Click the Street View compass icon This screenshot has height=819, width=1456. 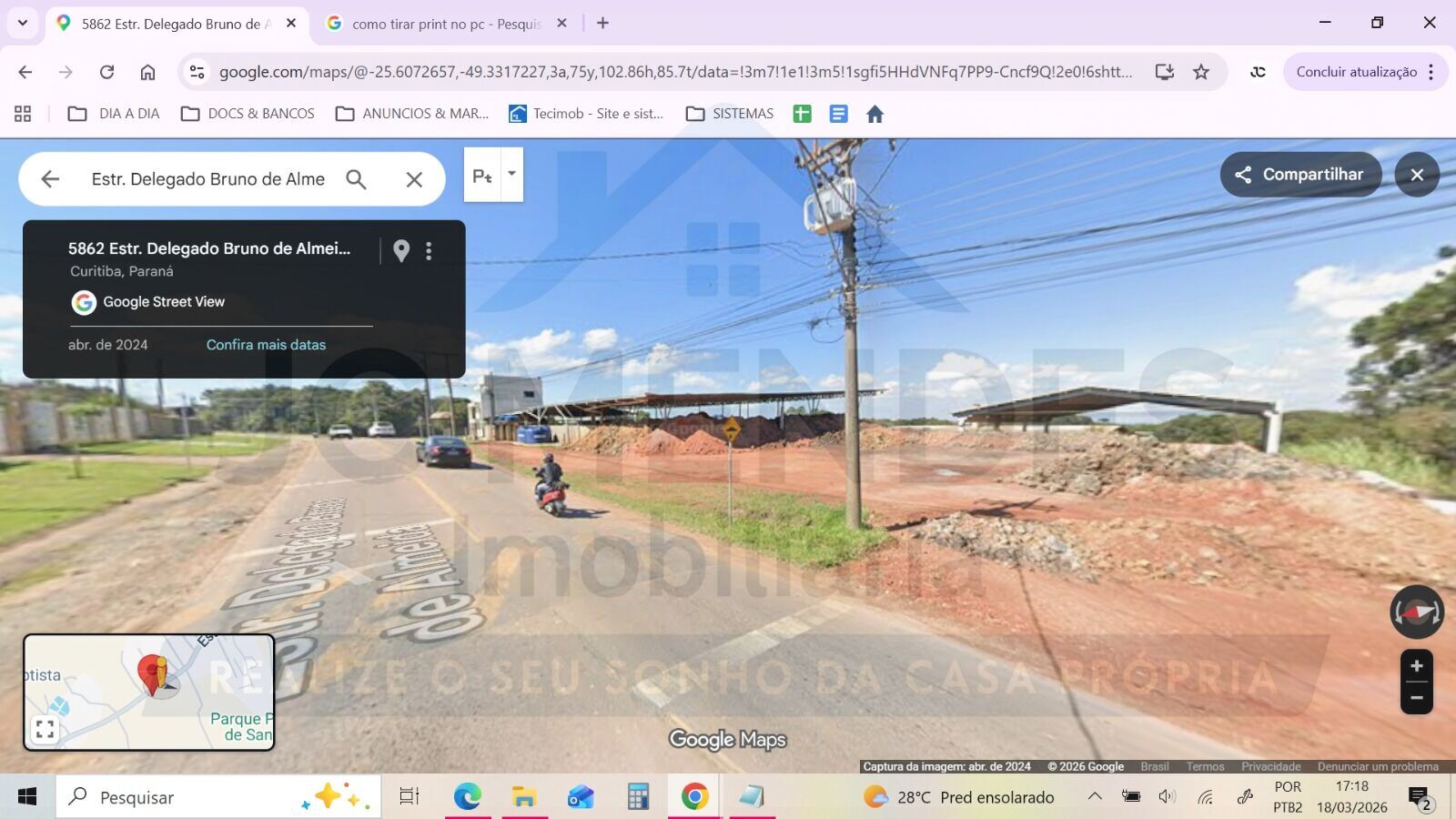point(1416,612)
